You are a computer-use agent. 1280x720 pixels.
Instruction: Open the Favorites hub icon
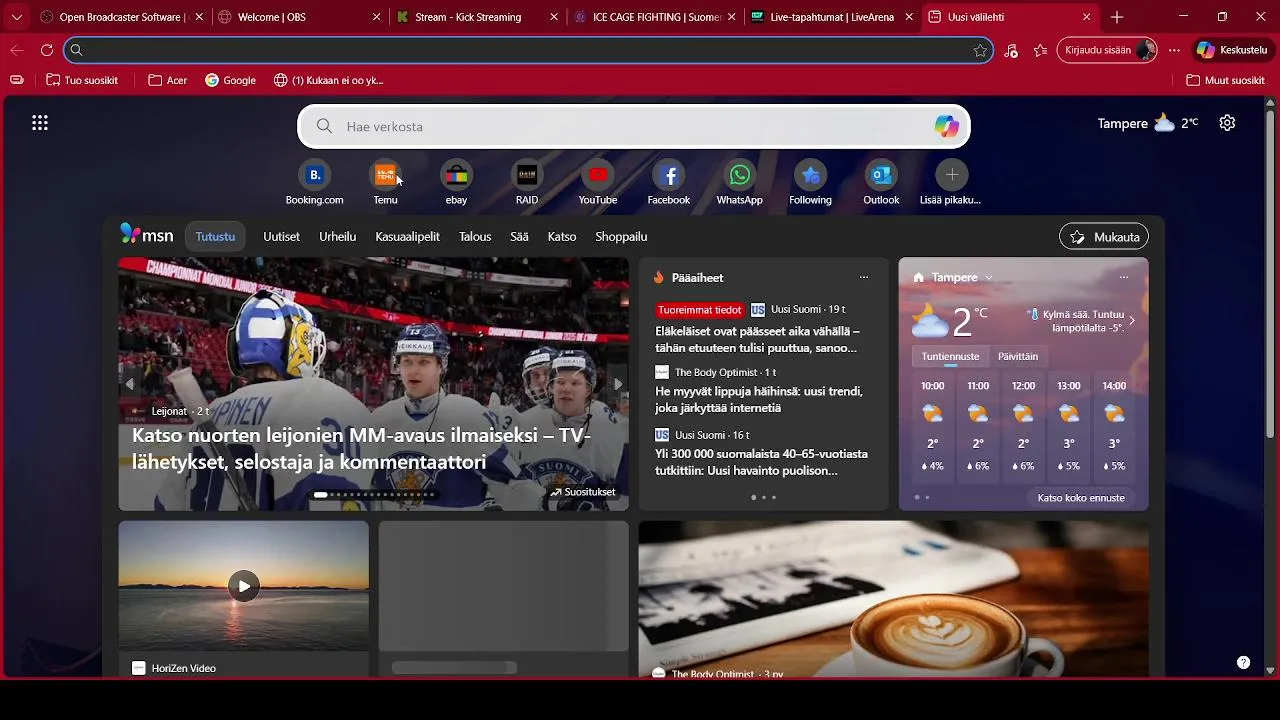[x=1041, y=50]
